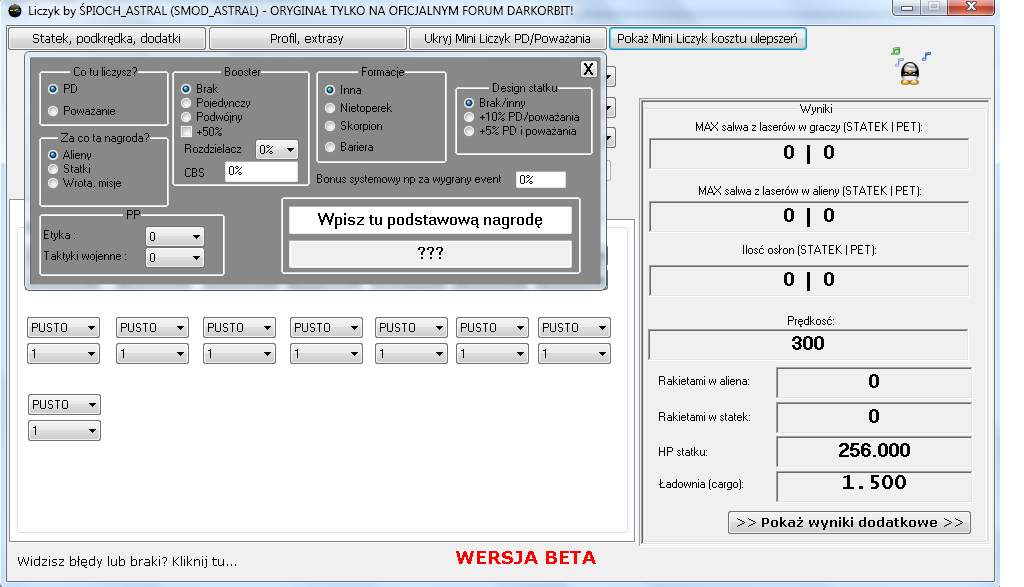Open the Etyka dropdown
Viewport: 1024px width, 587px height.
(174, 236)
